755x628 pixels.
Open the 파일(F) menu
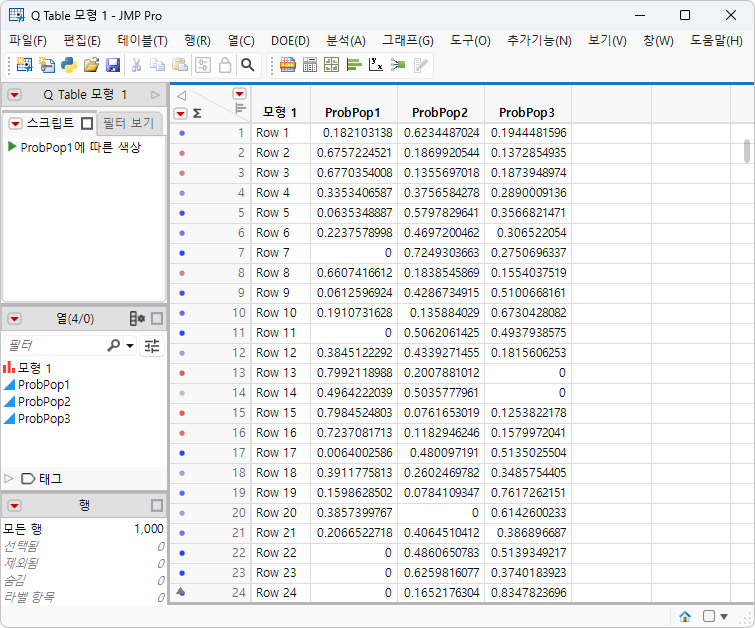[x=28, y=40]
